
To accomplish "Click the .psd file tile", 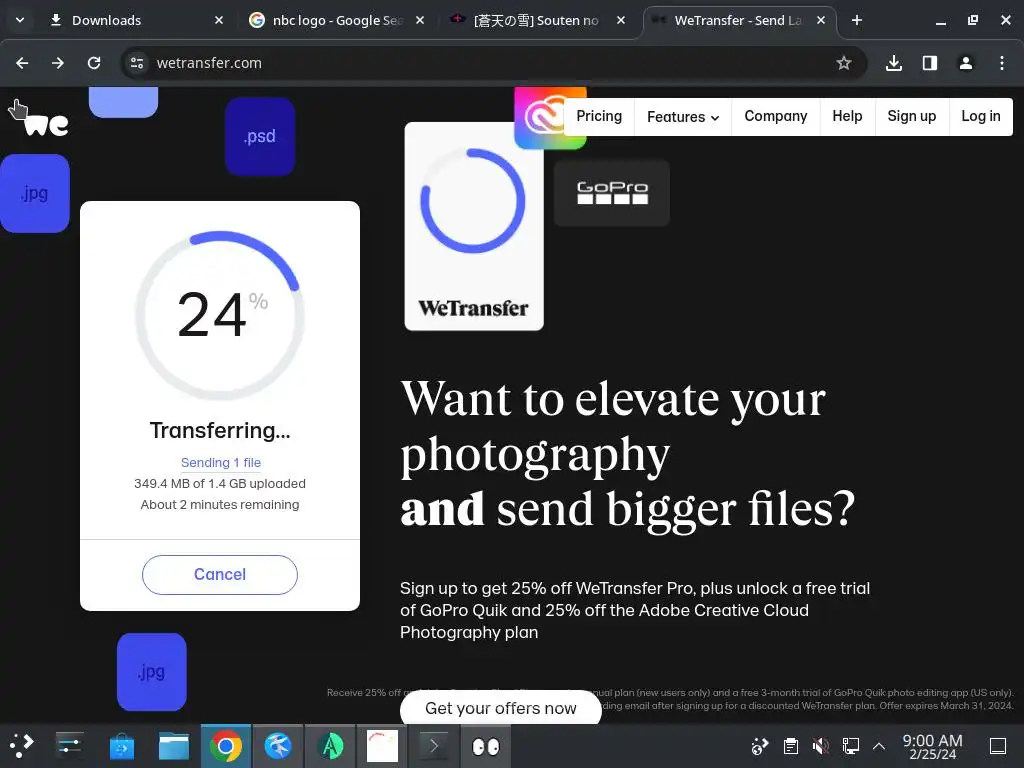I will click(x=260, y=136).
